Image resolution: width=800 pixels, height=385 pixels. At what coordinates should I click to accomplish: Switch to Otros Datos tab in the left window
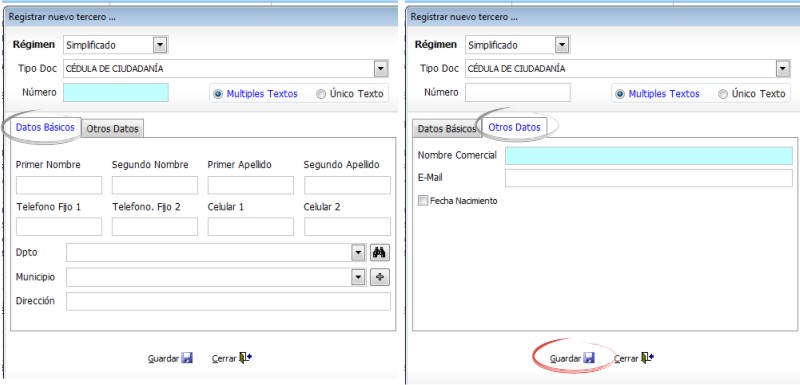point(112,129)
